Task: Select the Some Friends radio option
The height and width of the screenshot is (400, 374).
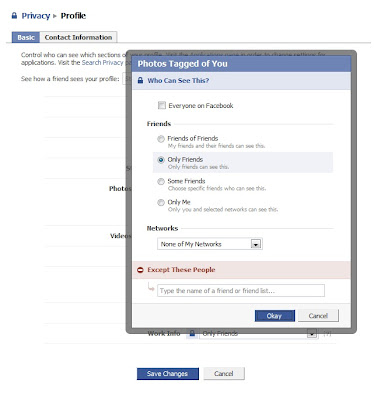Action: (x=161, y=181)
